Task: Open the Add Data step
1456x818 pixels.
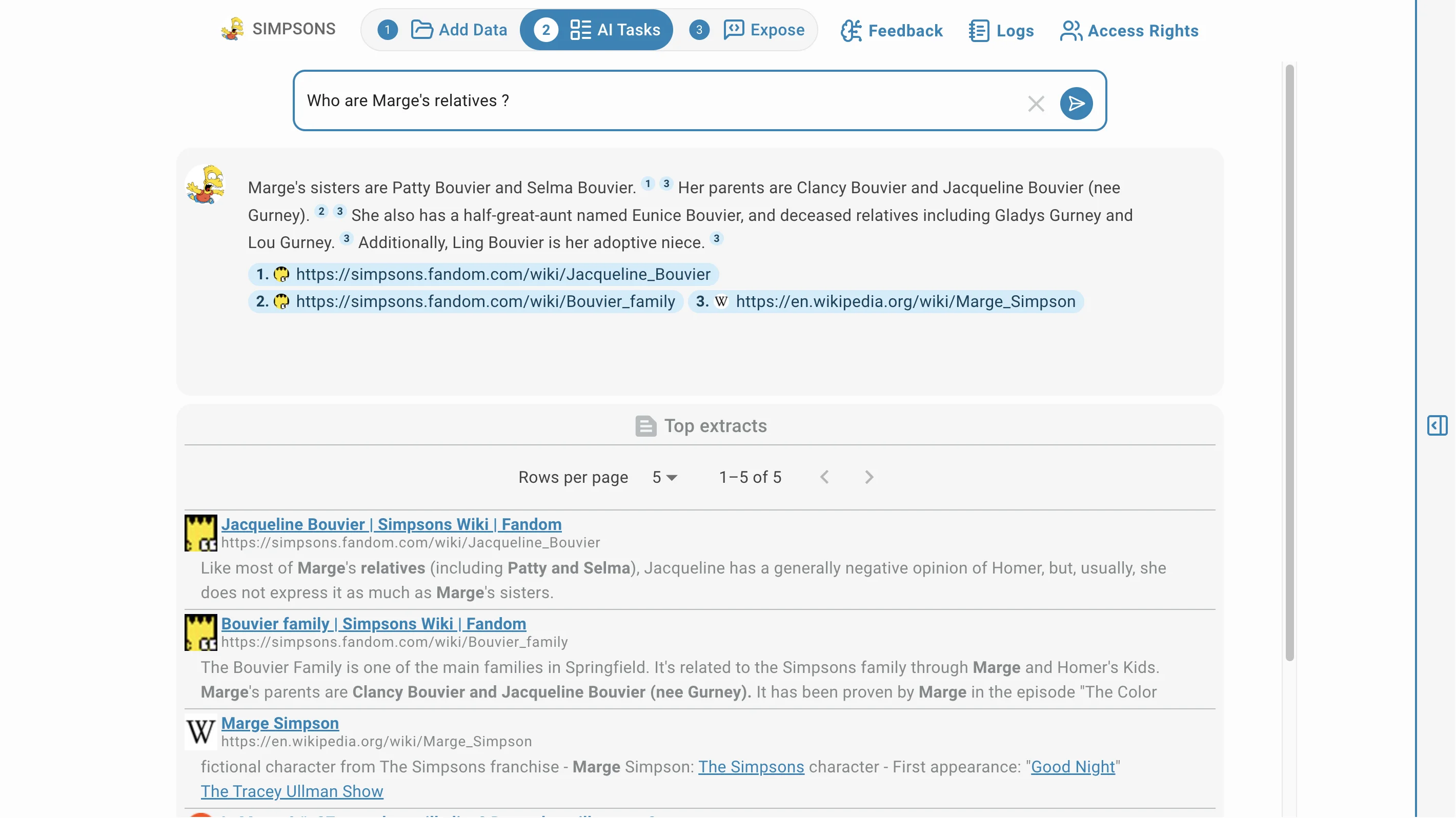Action: pos(443,29)
